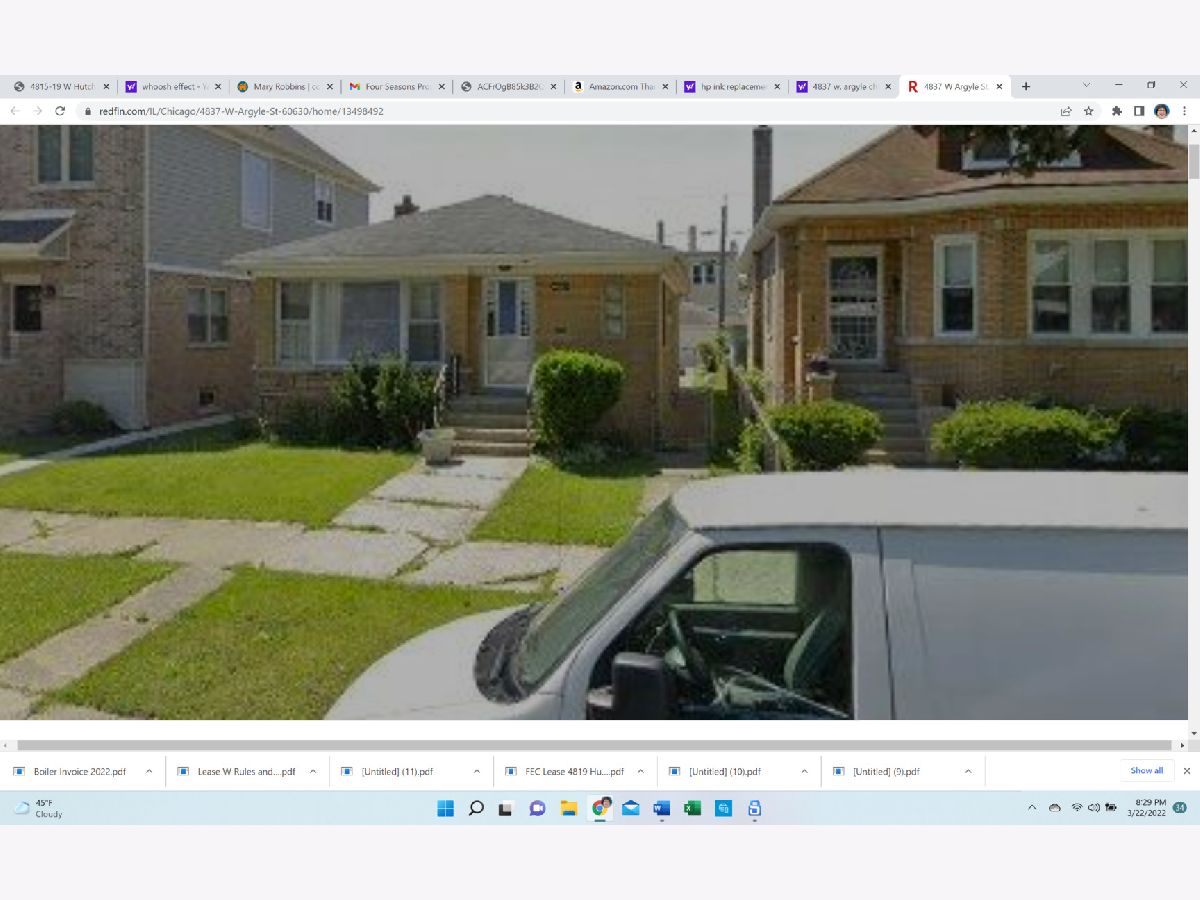Open the tab search dropdown arrow
Image resolution: width=1200 pixels, height=900 pixels.
coord(1086,86)
